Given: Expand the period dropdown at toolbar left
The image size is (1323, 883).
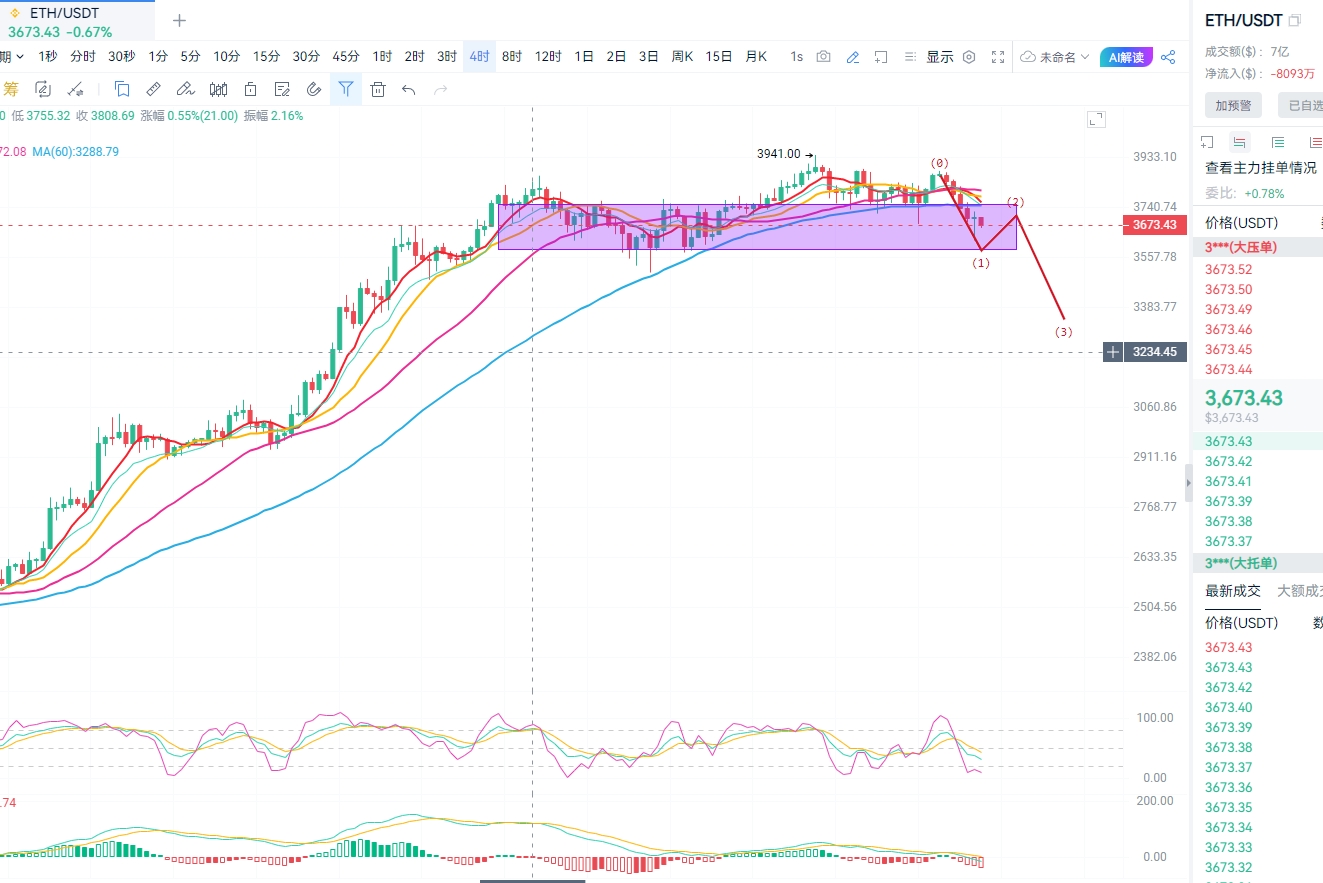Looking at the screenshot, I should (5, 57).
